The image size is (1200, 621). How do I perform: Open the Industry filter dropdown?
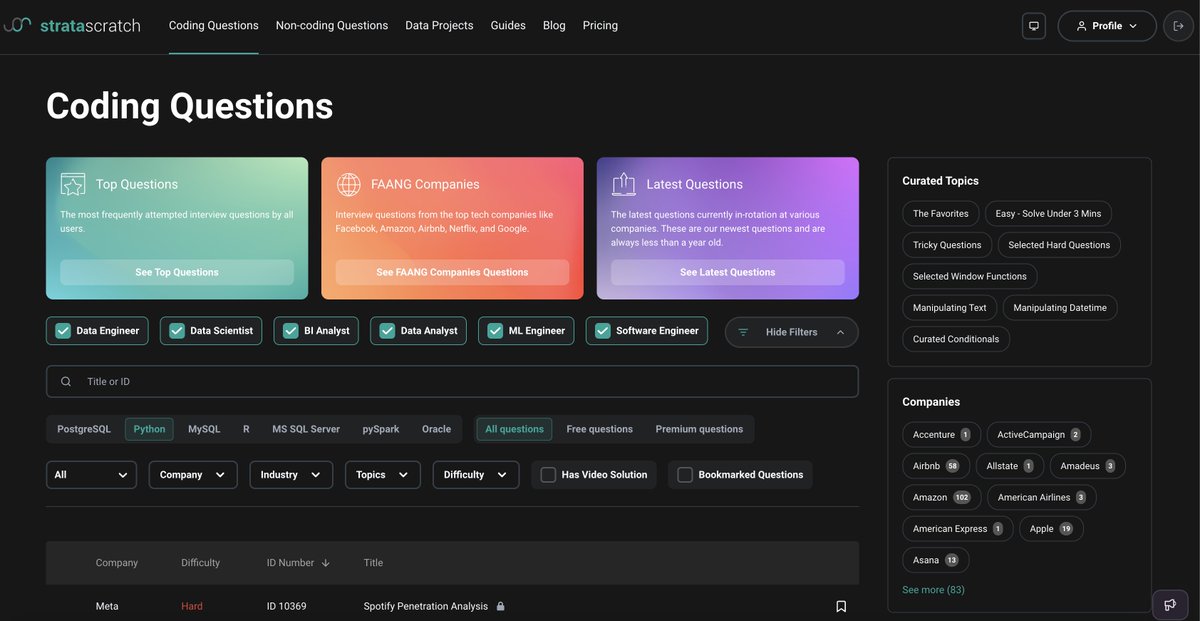click(x=291, y=475)
